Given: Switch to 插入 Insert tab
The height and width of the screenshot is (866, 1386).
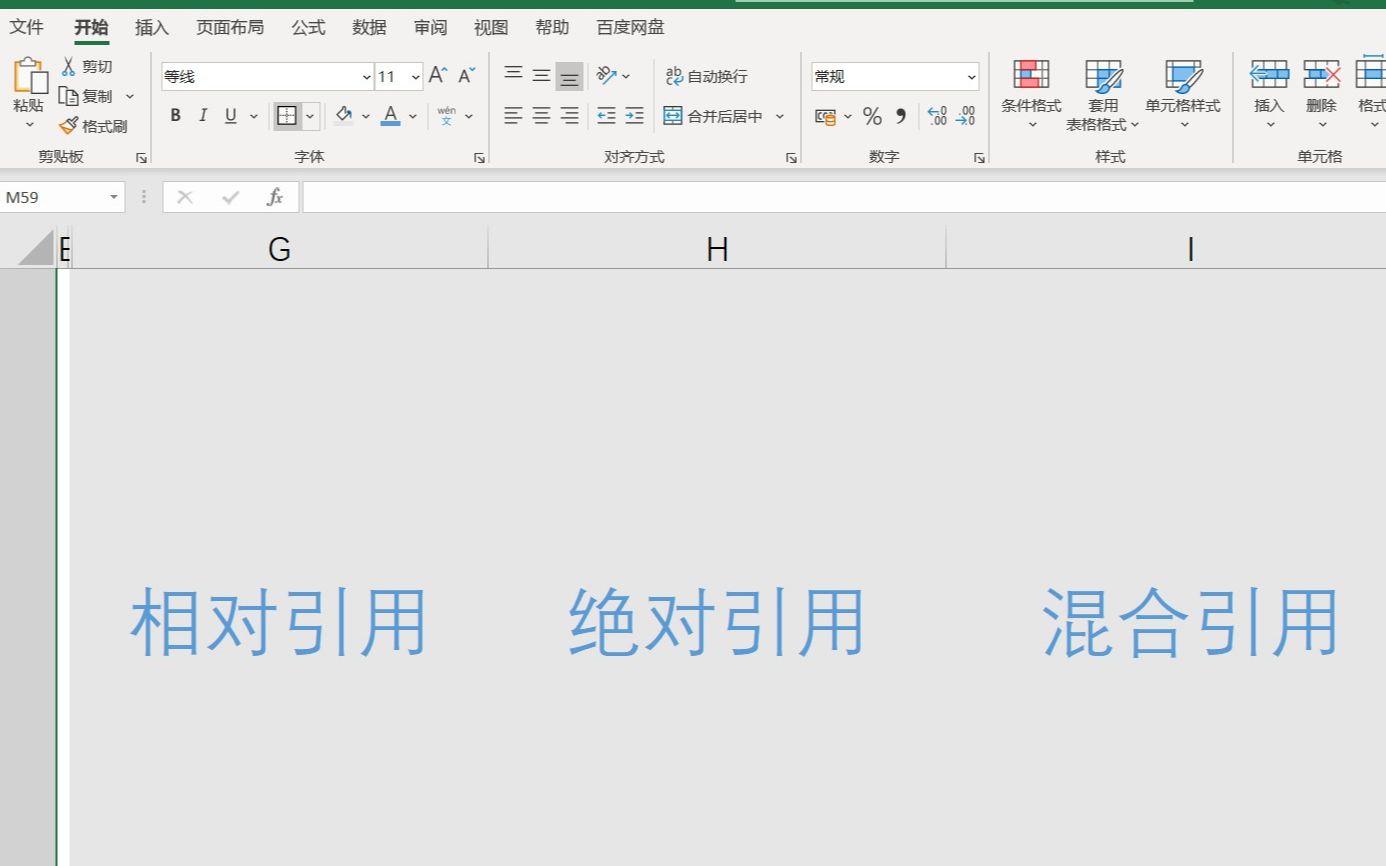Looking at the screenshot, I should point(152,28).
